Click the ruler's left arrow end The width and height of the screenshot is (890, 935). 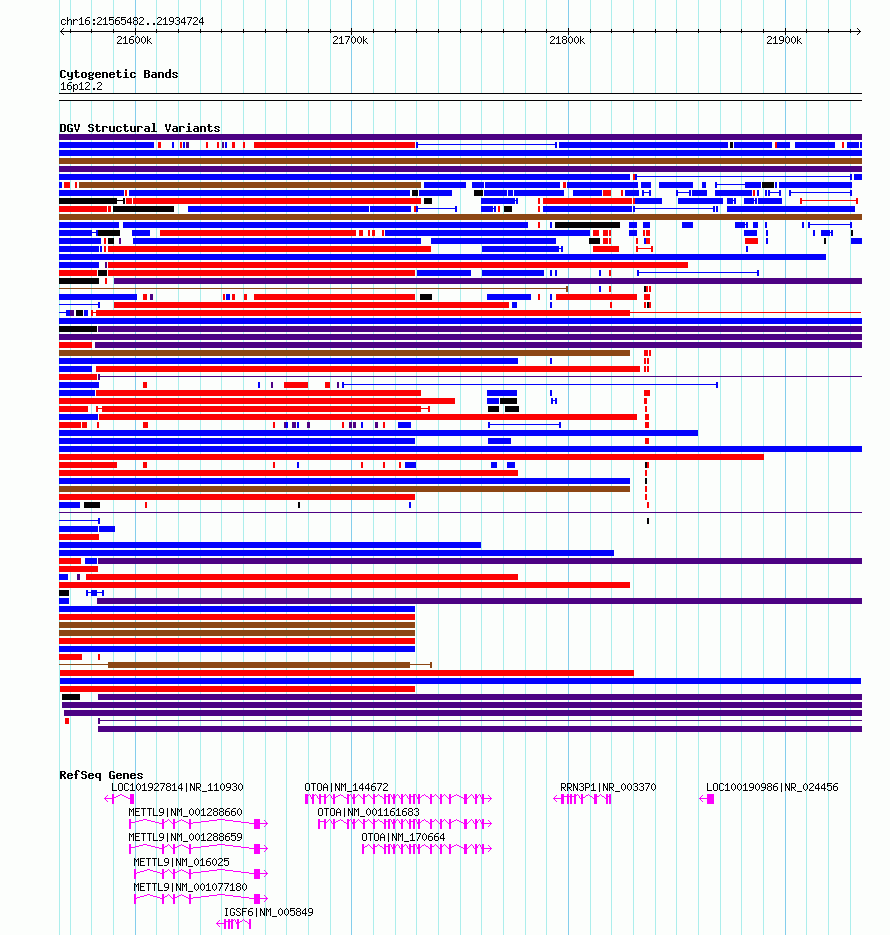point(62,31)
